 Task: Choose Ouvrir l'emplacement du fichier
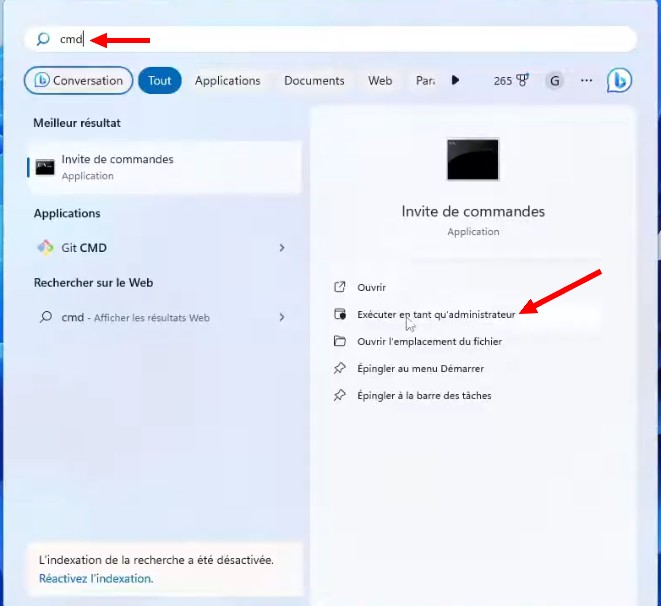tap(429, 341)
